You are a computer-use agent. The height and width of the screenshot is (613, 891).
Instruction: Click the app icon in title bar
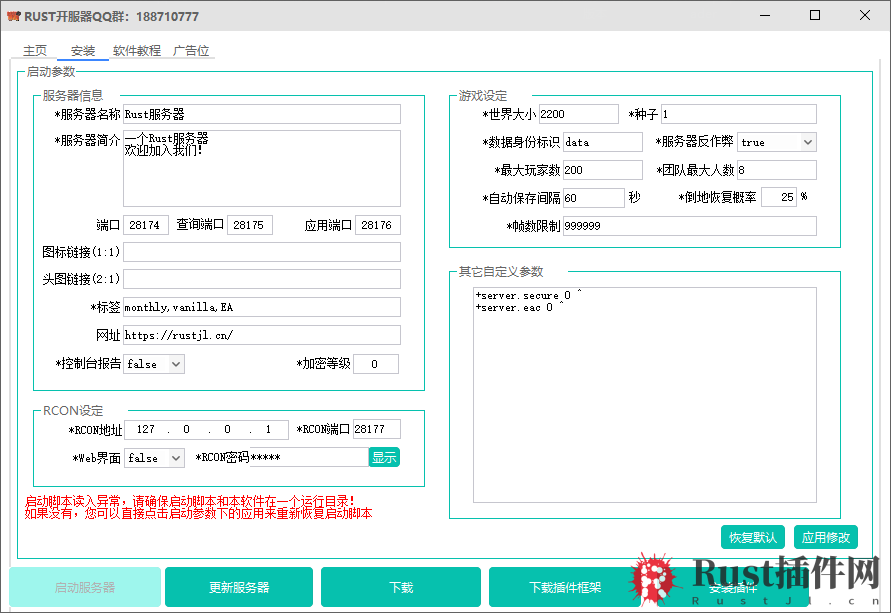(x=13, y=16)
